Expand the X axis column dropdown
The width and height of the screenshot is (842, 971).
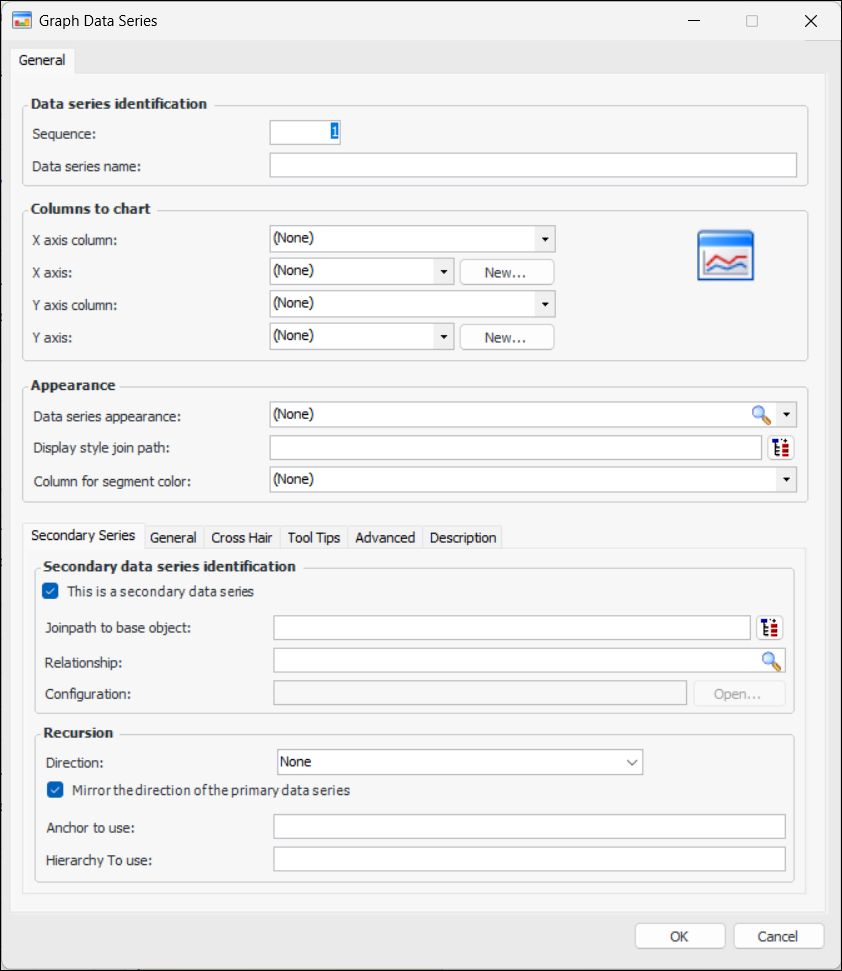point(544,239)
